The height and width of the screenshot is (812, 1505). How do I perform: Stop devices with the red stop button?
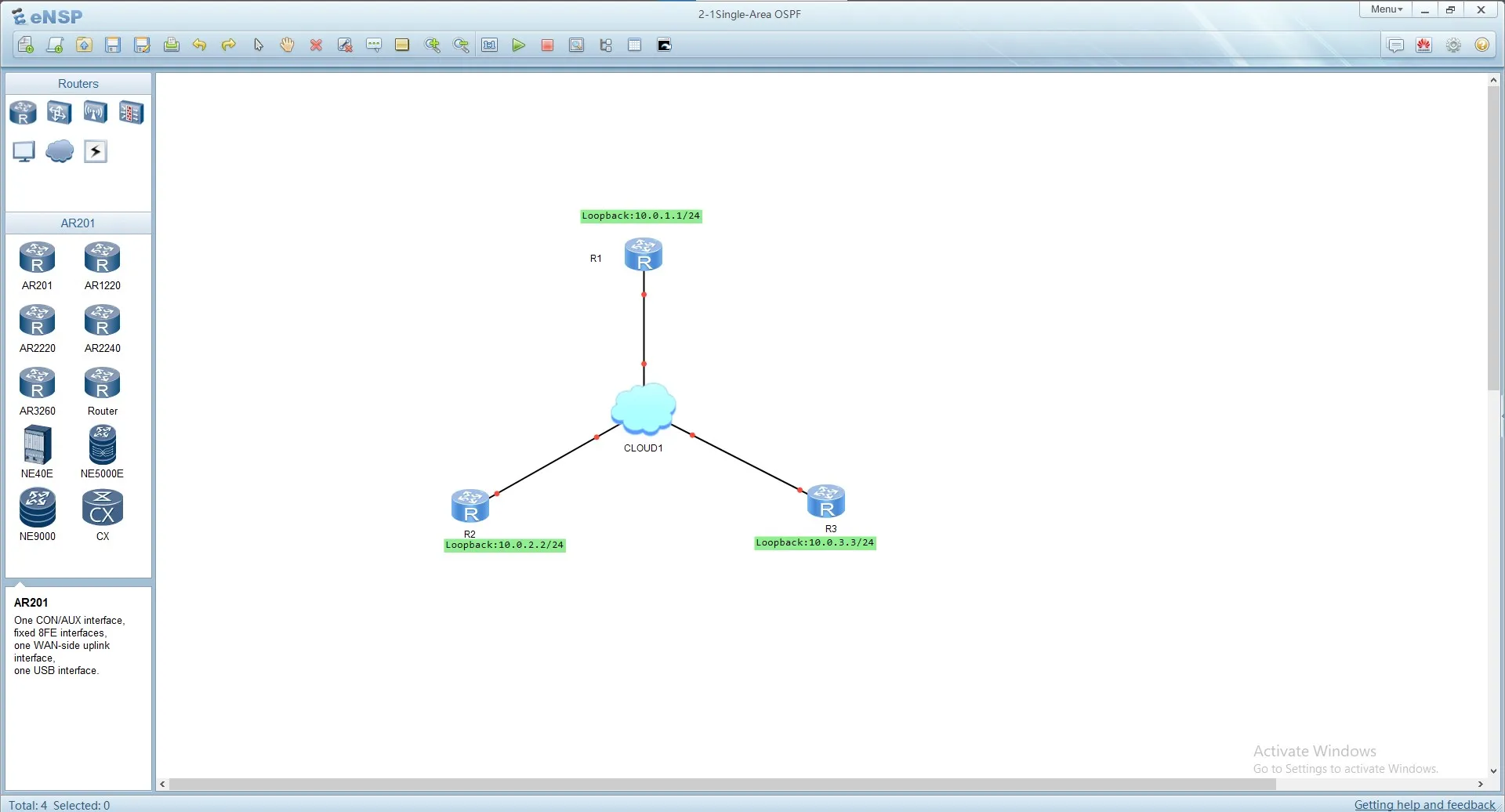tap(547, 45)
